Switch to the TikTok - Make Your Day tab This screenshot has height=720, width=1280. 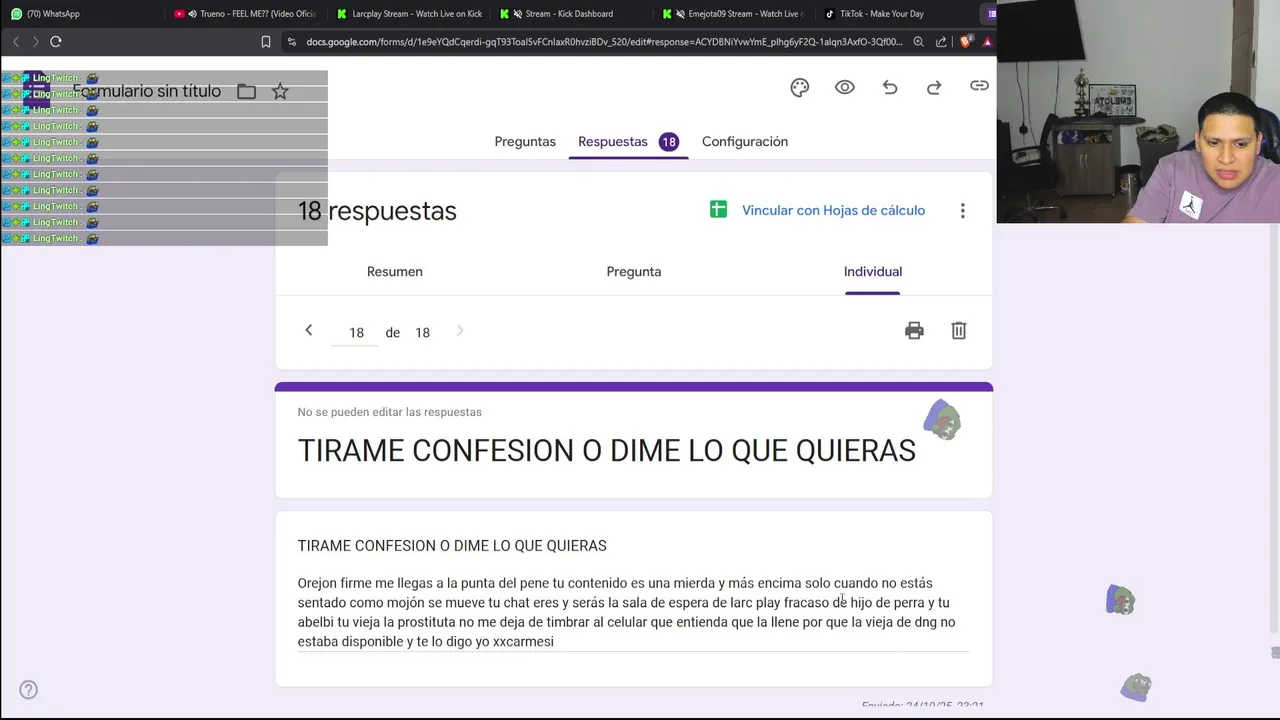pyautogui.click(x=896, y=14)
